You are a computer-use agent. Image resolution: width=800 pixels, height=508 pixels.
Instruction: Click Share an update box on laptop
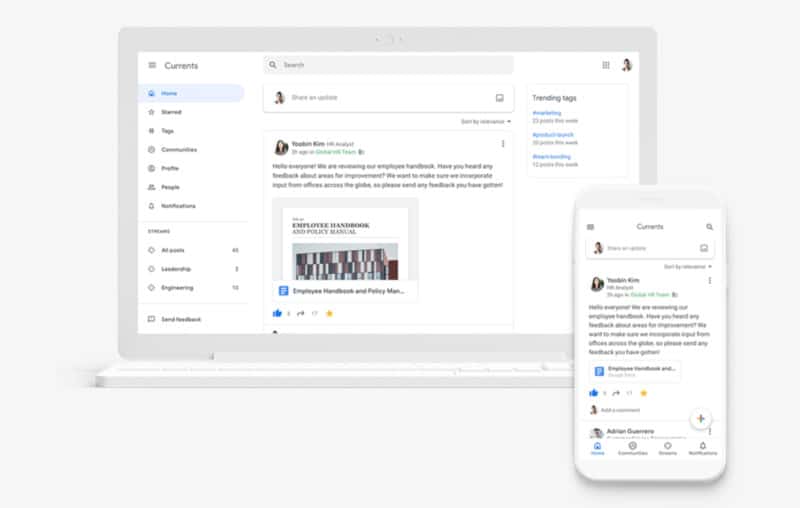pyautogui.click(x=388, y=97)
